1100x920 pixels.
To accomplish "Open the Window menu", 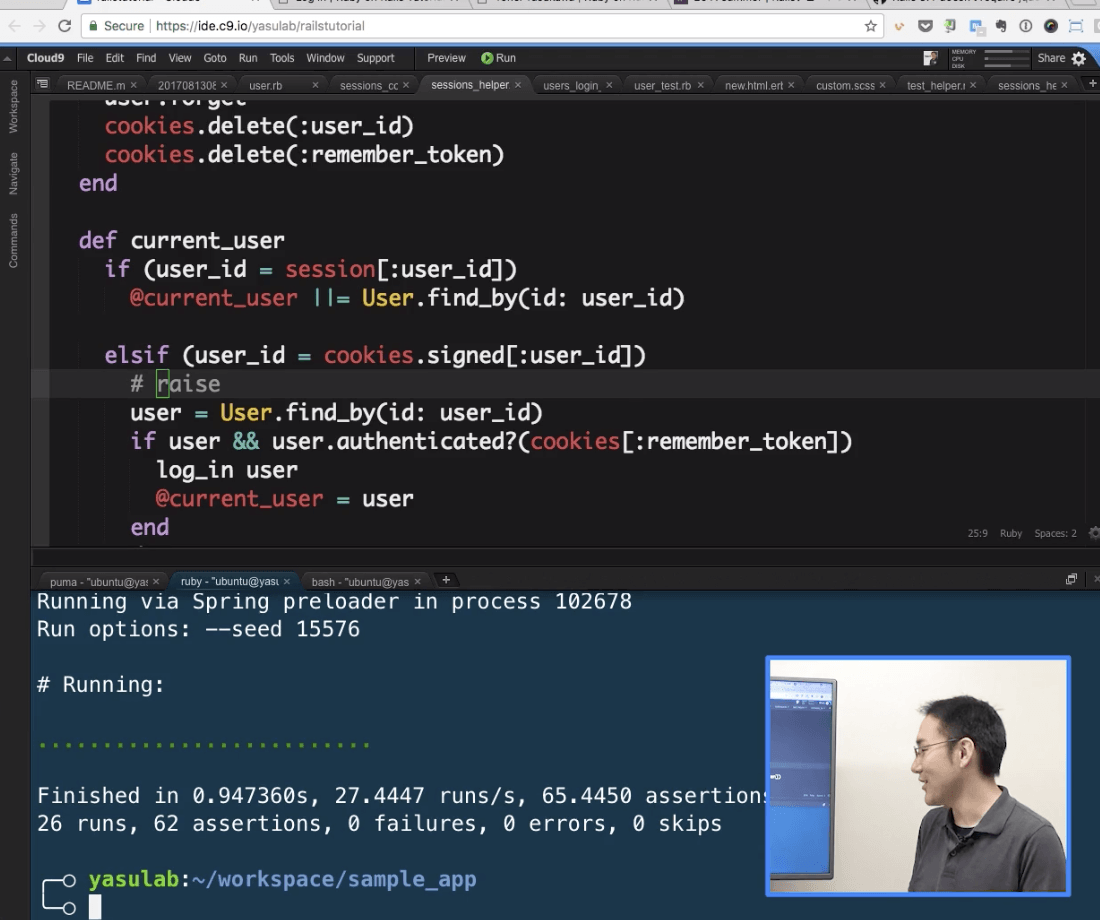I will (326, 58).
